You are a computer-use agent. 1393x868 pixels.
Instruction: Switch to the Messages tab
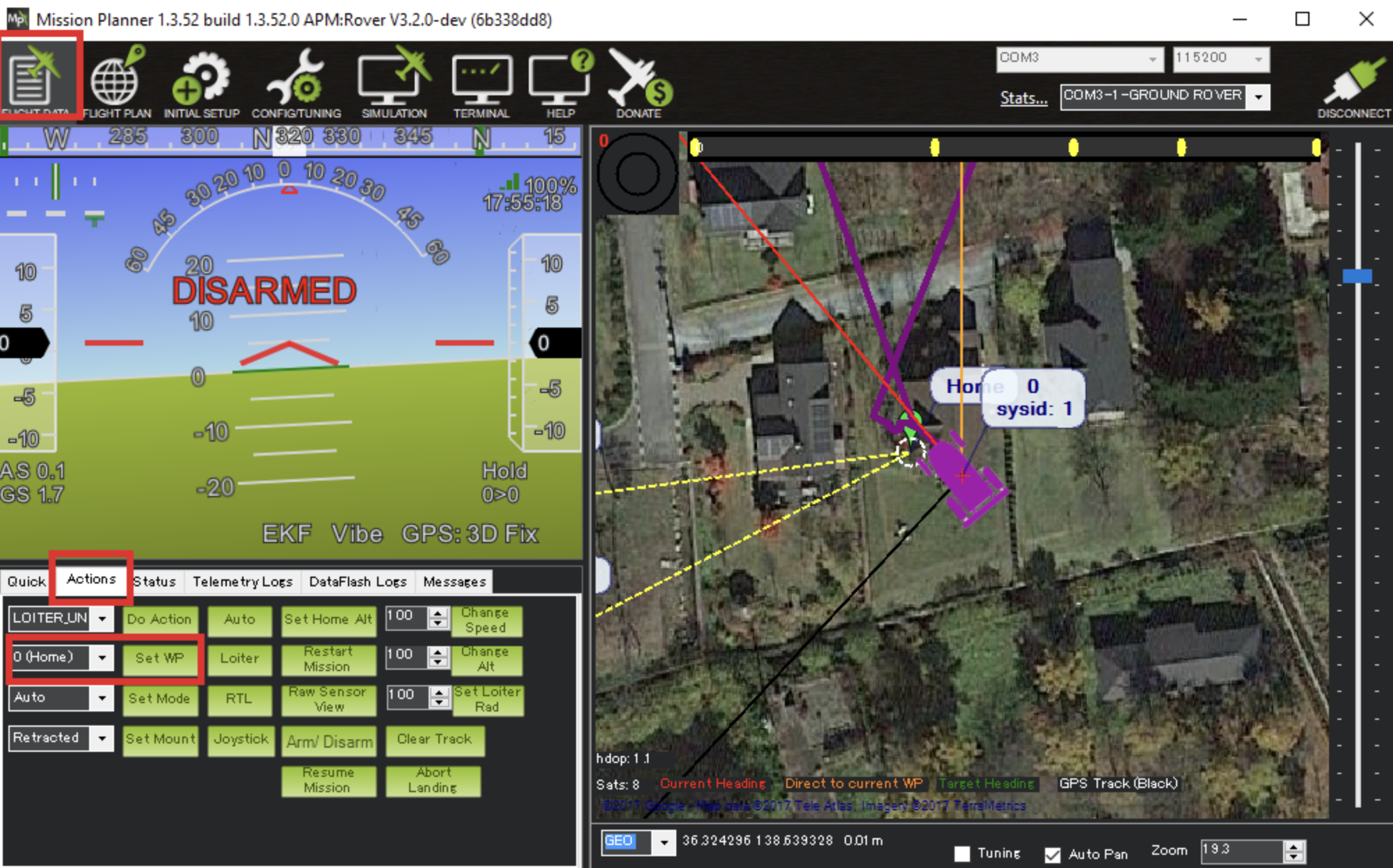tap(454, 581)
